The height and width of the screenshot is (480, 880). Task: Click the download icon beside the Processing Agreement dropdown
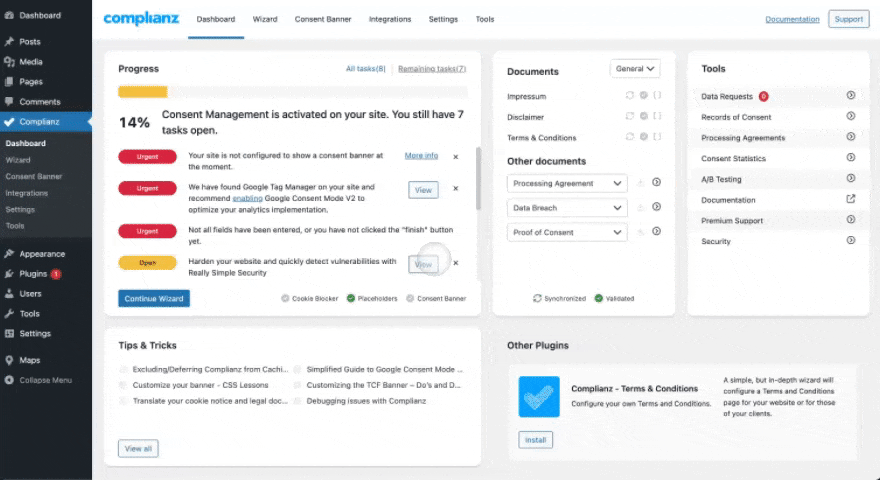(640, 183)
